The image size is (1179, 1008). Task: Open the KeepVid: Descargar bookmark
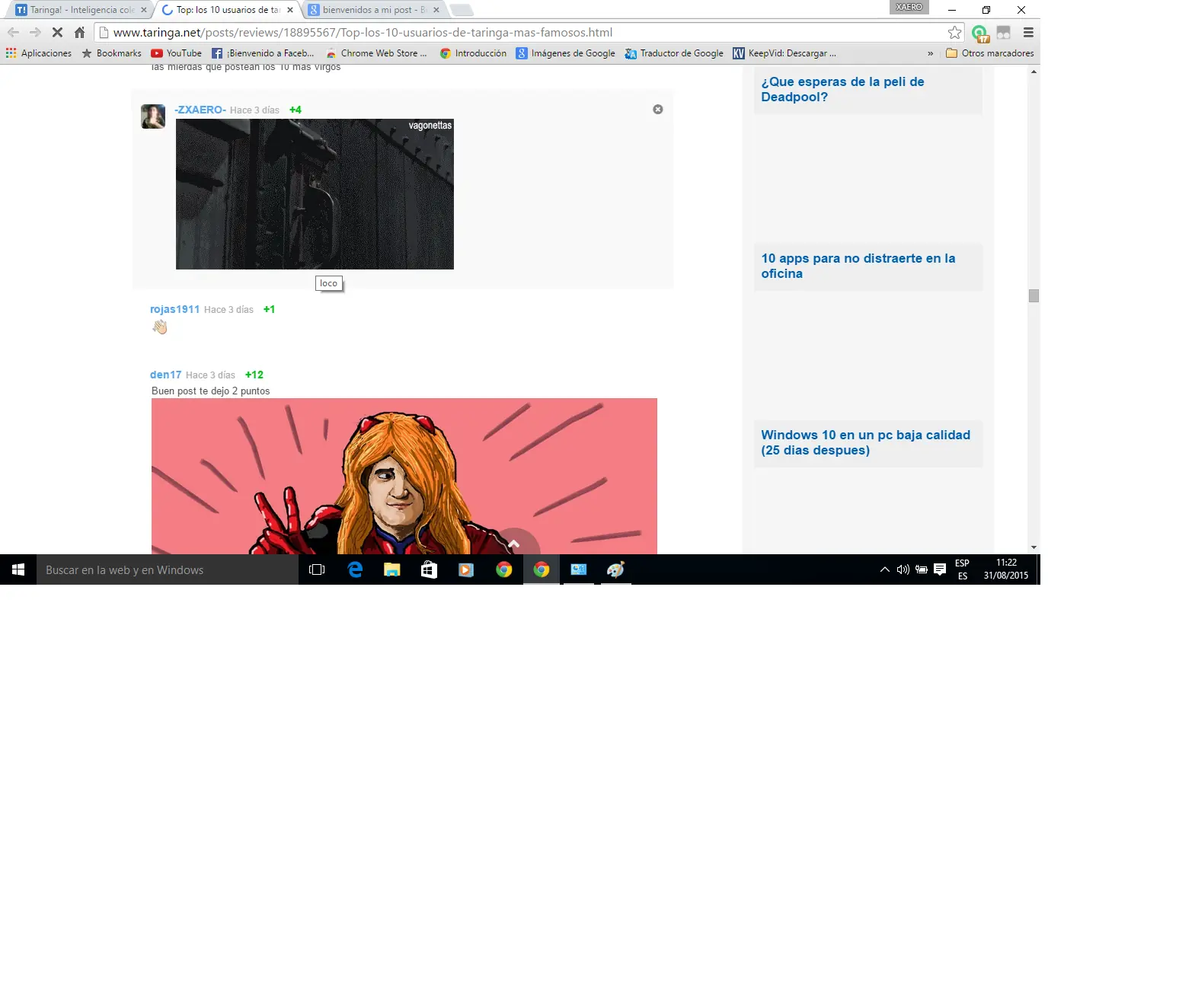(x=784, y=53)
